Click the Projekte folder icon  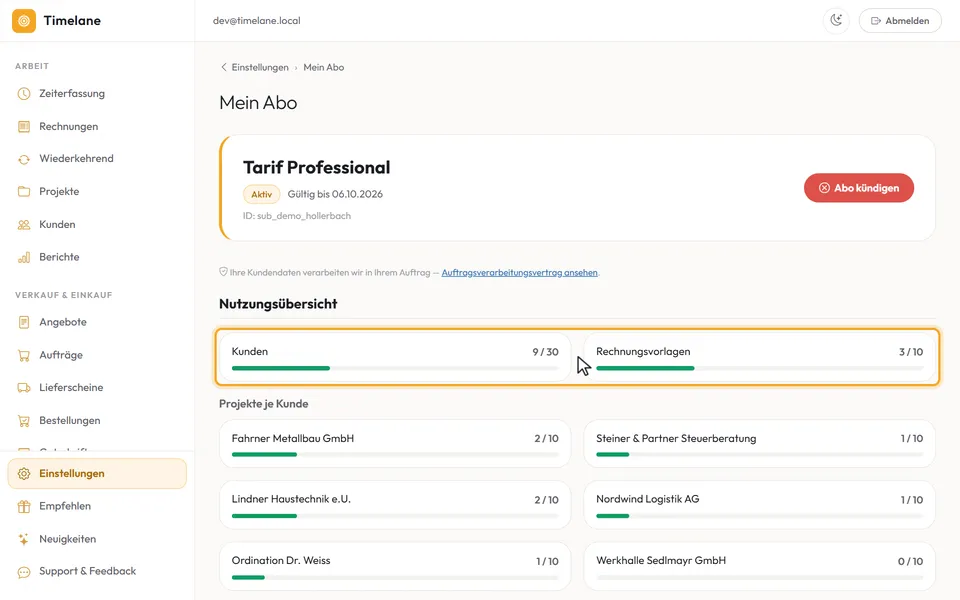click(x=24, y=192)
